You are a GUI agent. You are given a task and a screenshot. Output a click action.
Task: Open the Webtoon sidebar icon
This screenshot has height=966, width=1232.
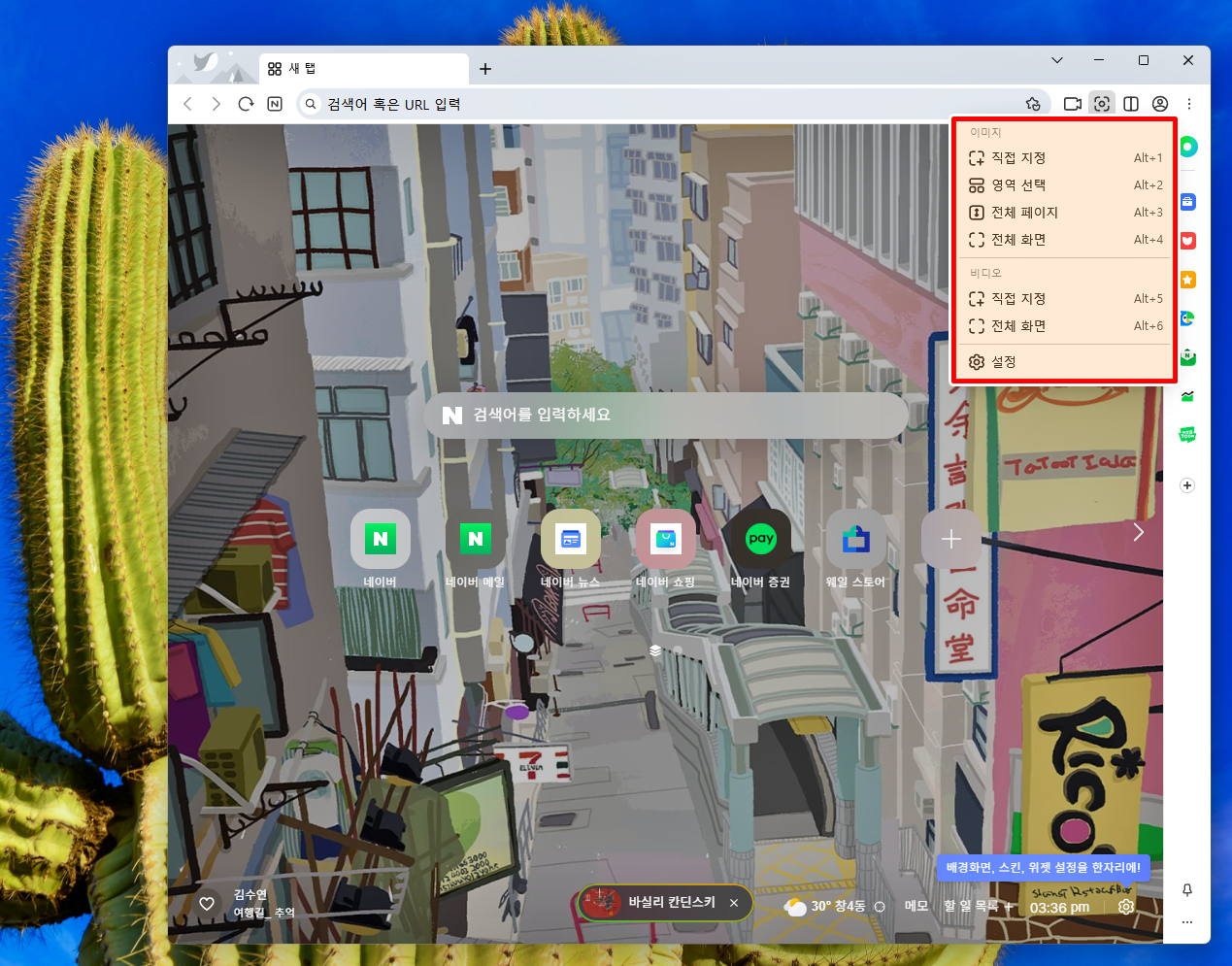click(1187, 435)
